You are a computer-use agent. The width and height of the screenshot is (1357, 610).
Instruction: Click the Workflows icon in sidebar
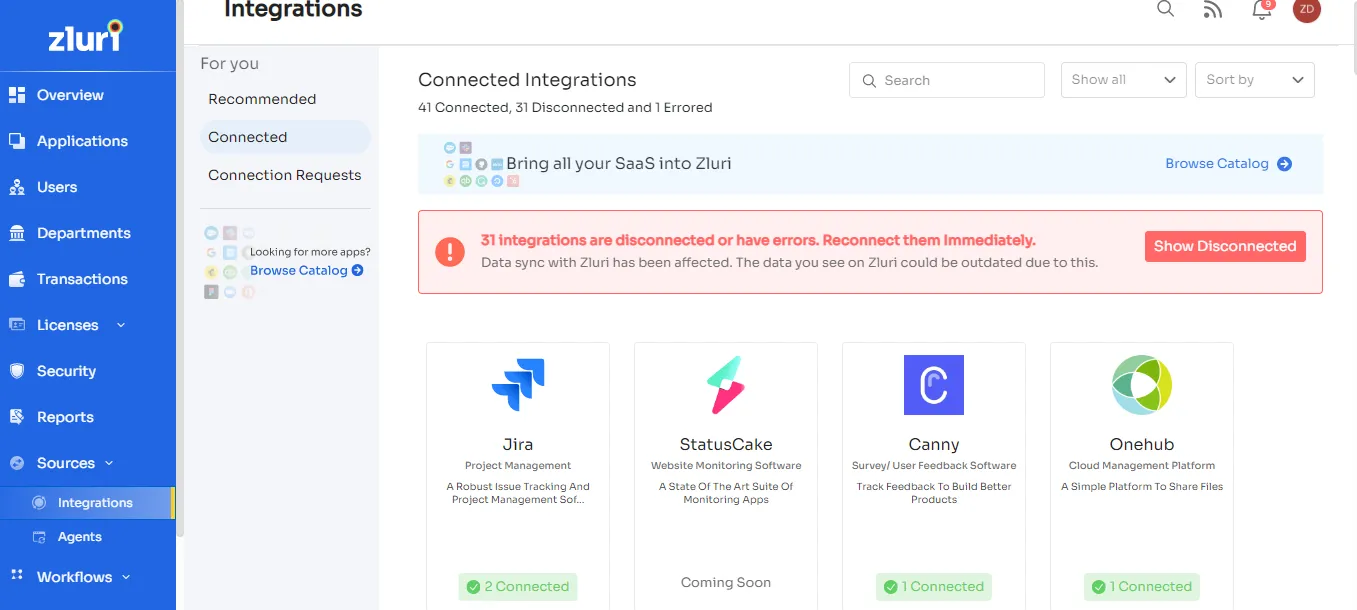[17, 575]
